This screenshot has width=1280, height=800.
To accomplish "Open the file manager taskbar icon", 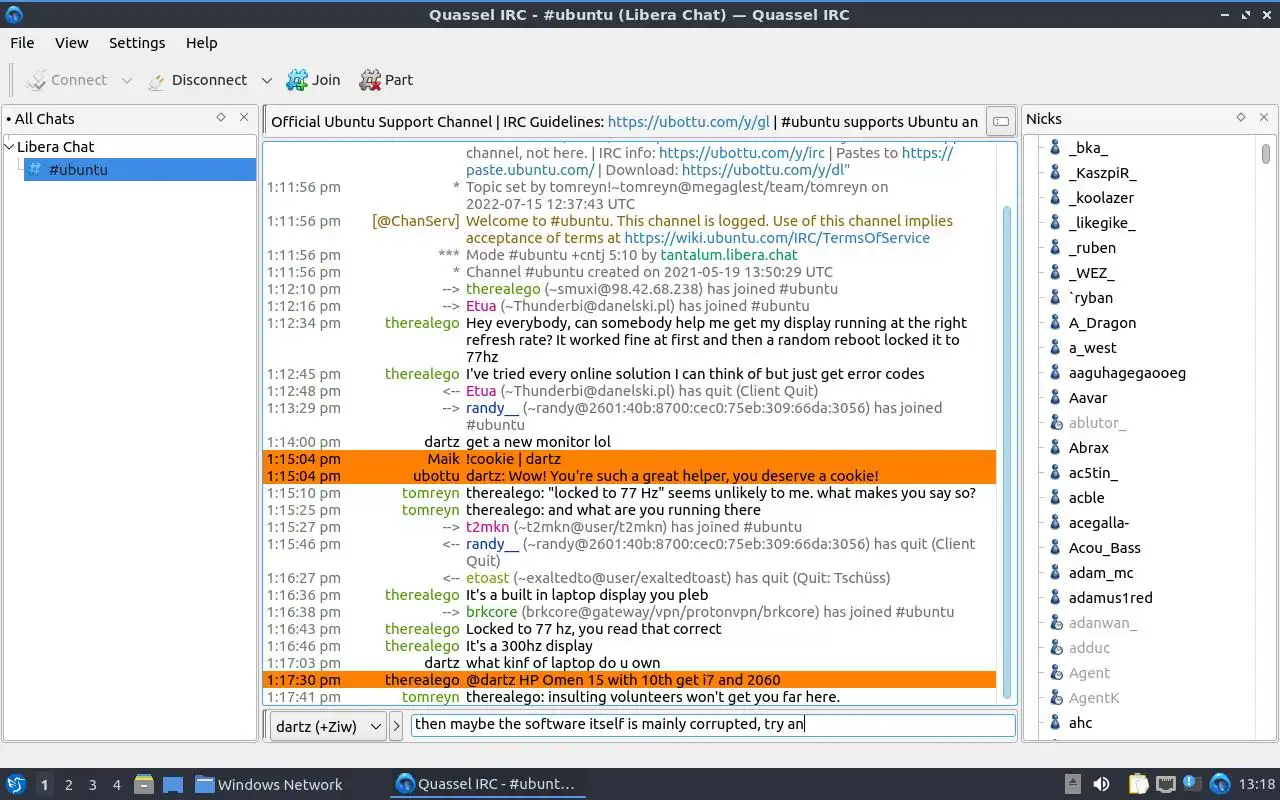I will coord(144,784).
